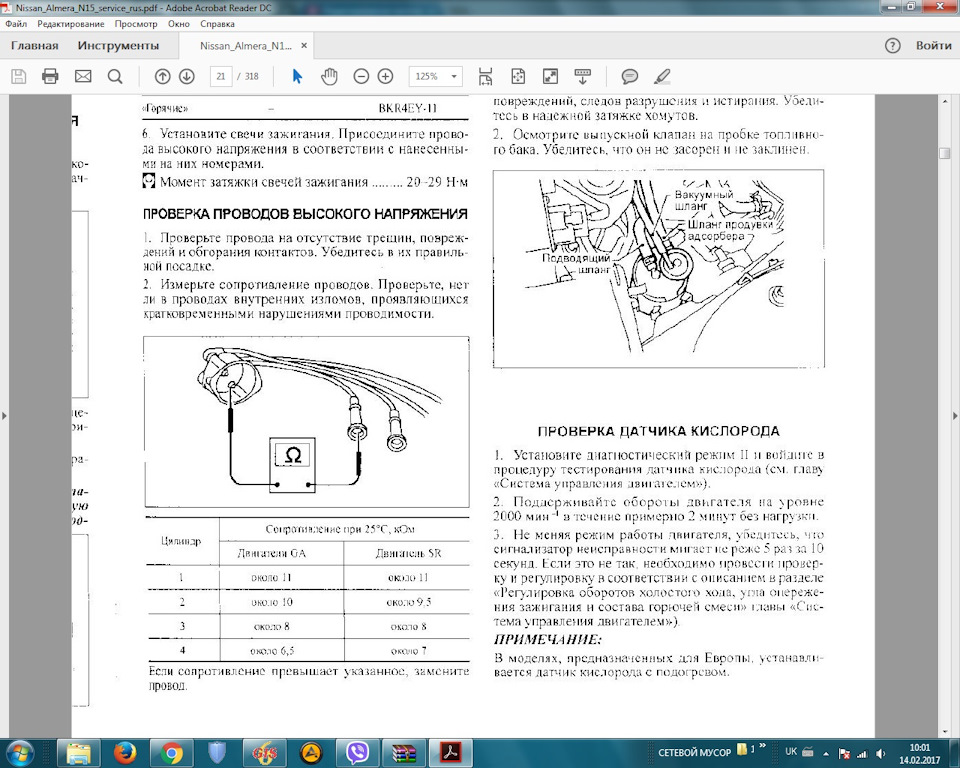Send file by email envelope icon
Screen dimensions: 960x768
point(83,77)
